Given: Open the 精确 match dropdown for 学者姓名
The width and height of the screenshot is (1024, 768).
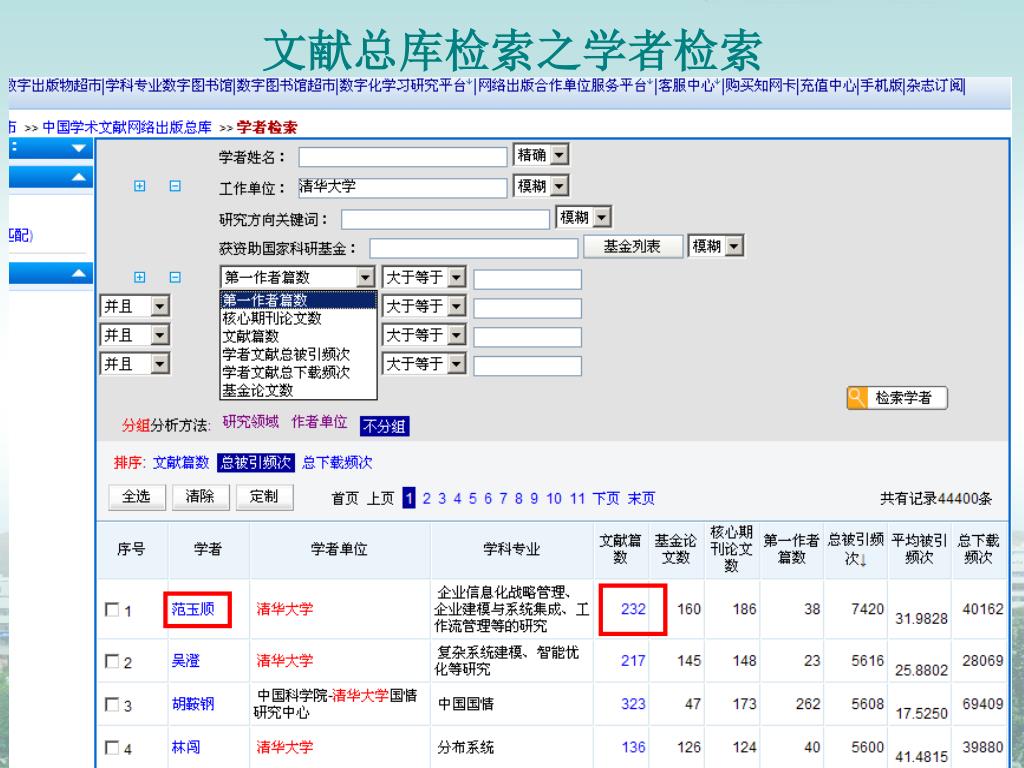Looking at the screenshot, I should click(x=559, y=156).
